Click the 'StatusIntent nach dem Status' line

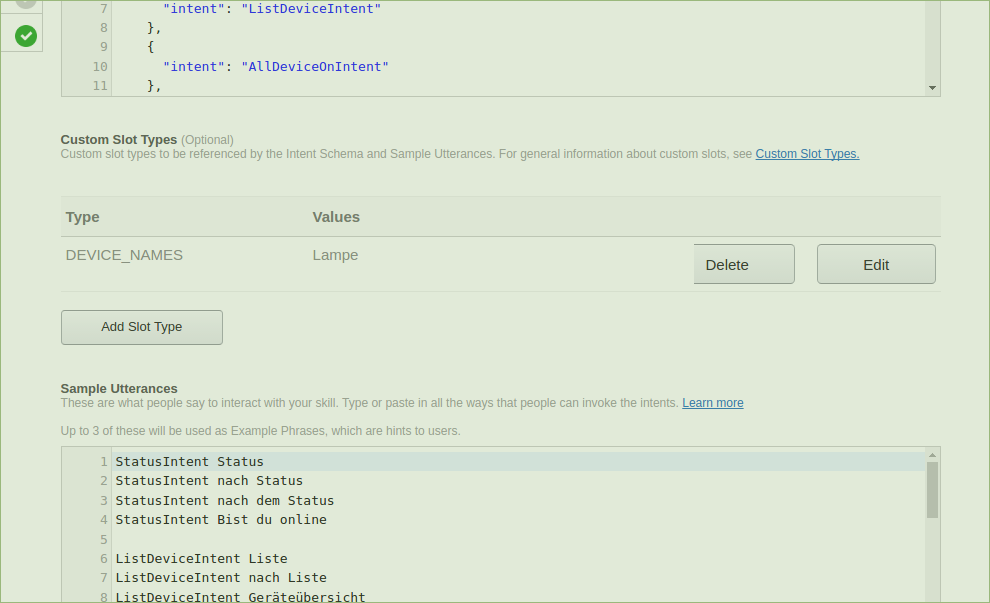(x=224, y=500)
